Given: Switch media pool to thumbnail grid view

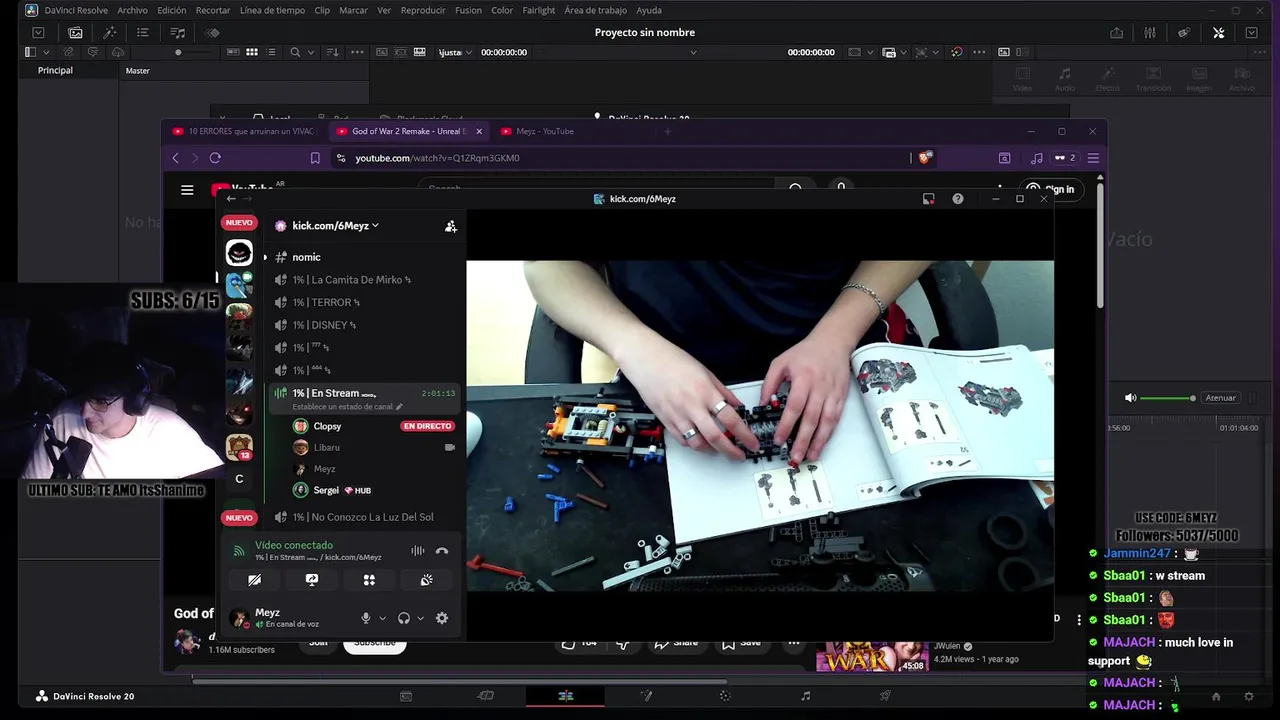Looking at the screenshot, I should tap(252, 52).
